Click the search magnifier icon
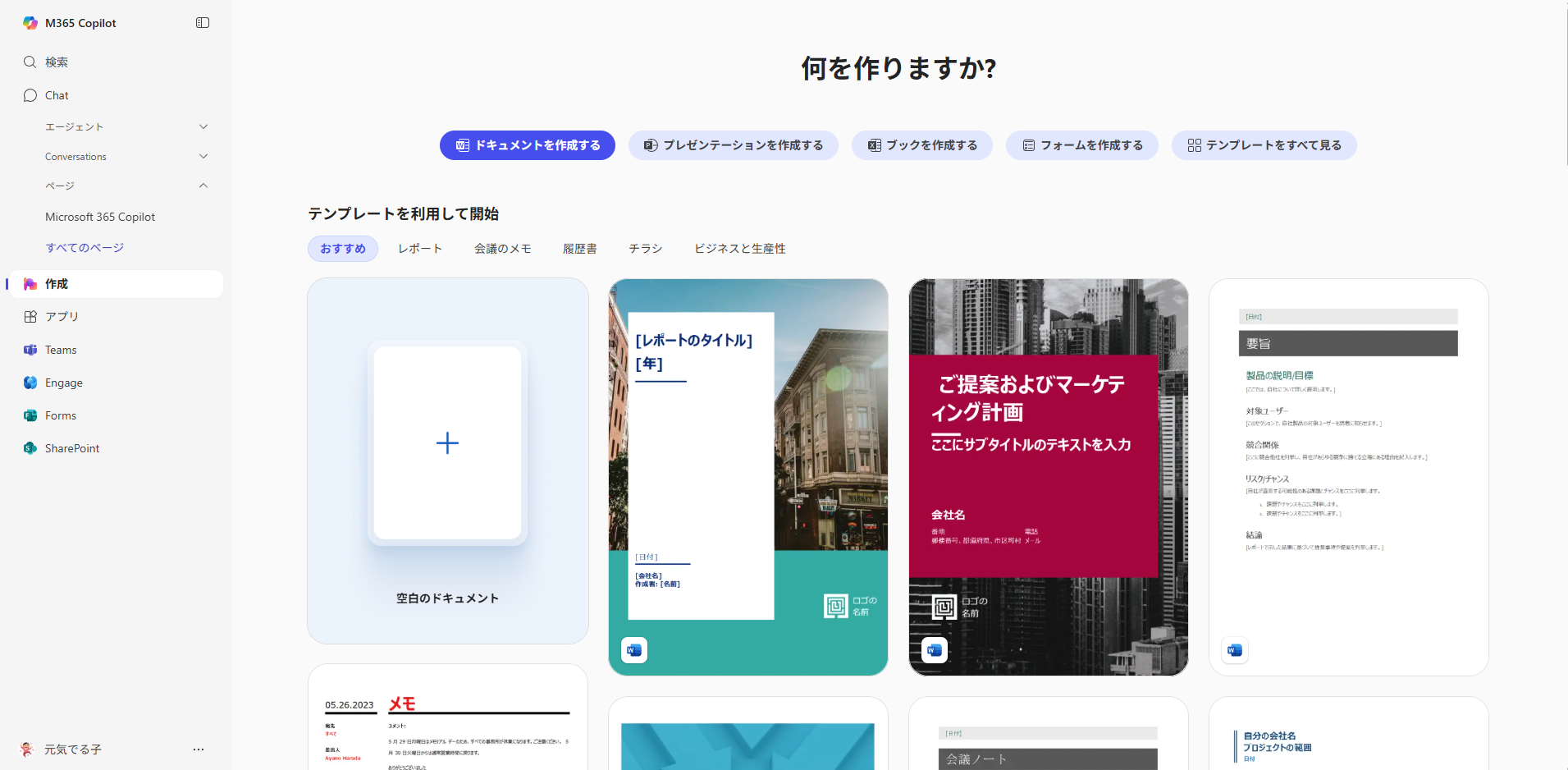 30,62
